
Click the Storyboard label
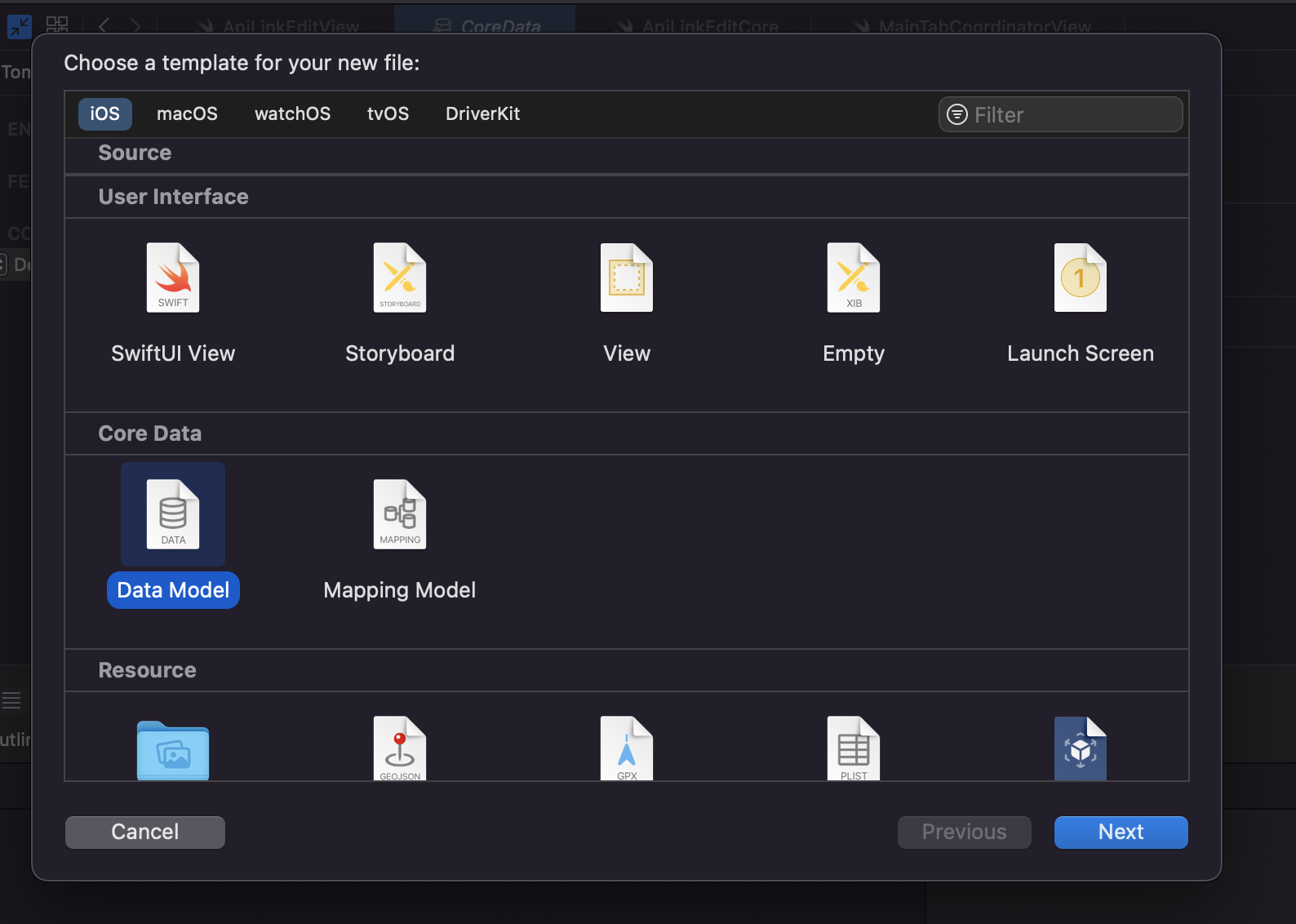[400, 353]
